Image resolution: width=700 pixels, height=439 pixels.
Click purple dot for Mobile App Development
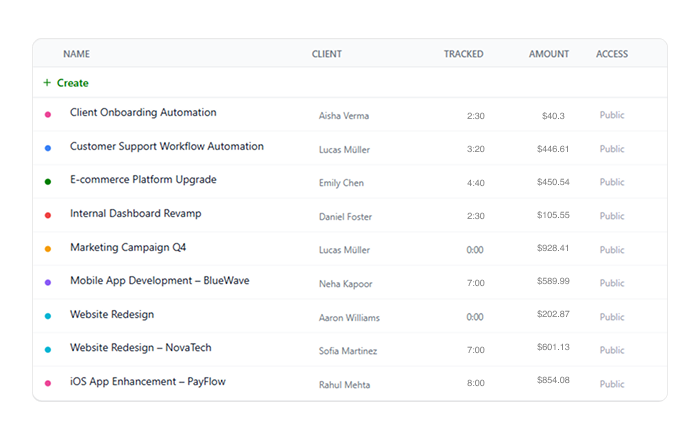click(48, 283)
